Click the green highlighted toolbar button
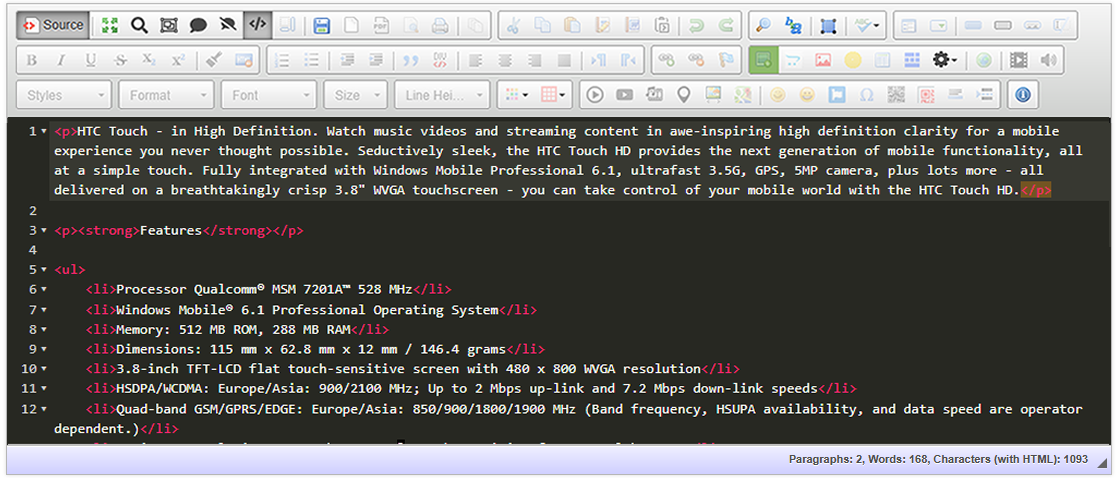The height and width of the screenshot is (478, 1117). point(764,61)
